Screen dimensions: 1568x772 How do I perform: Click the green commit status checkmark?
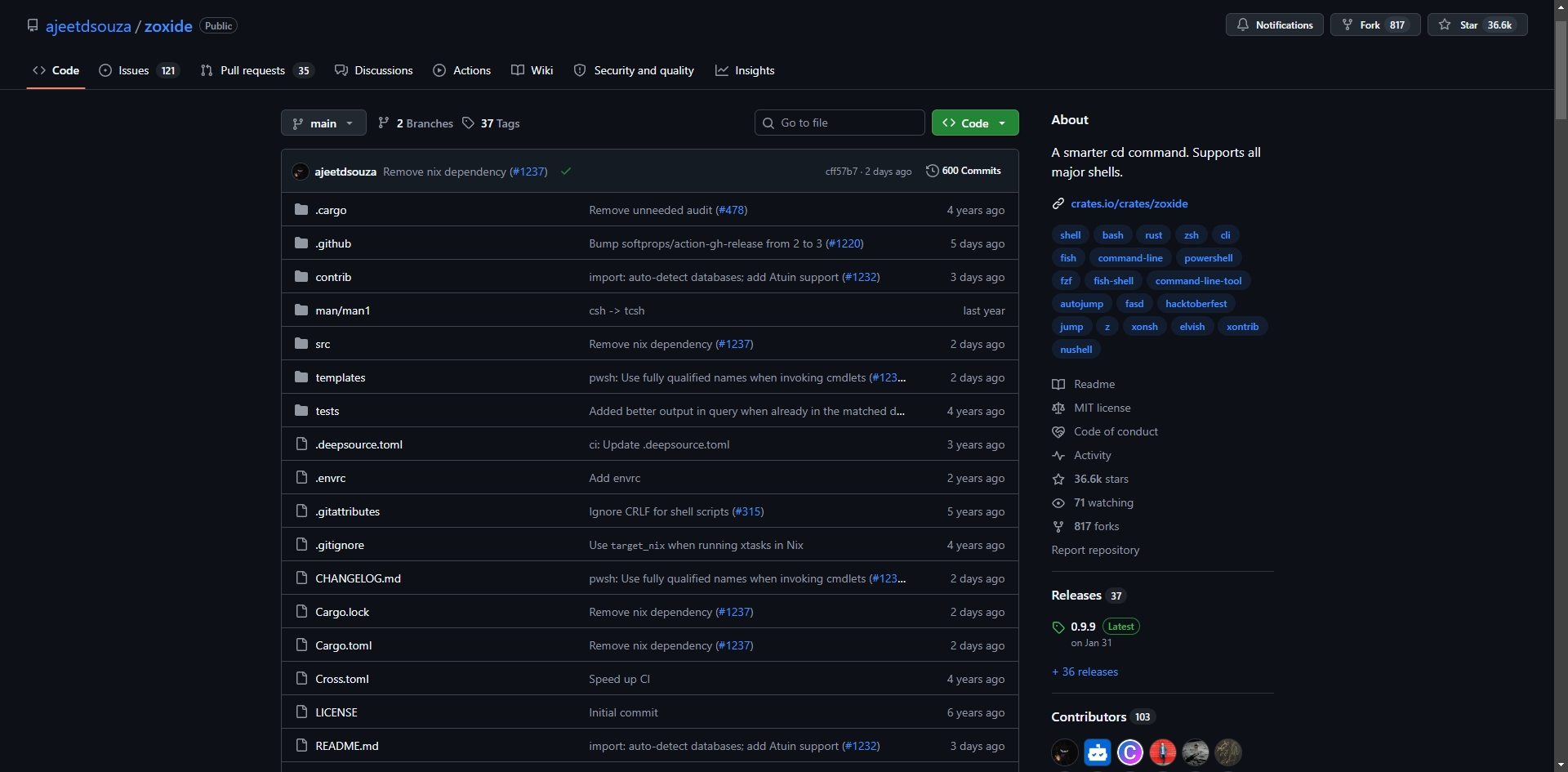click(566, 171)
